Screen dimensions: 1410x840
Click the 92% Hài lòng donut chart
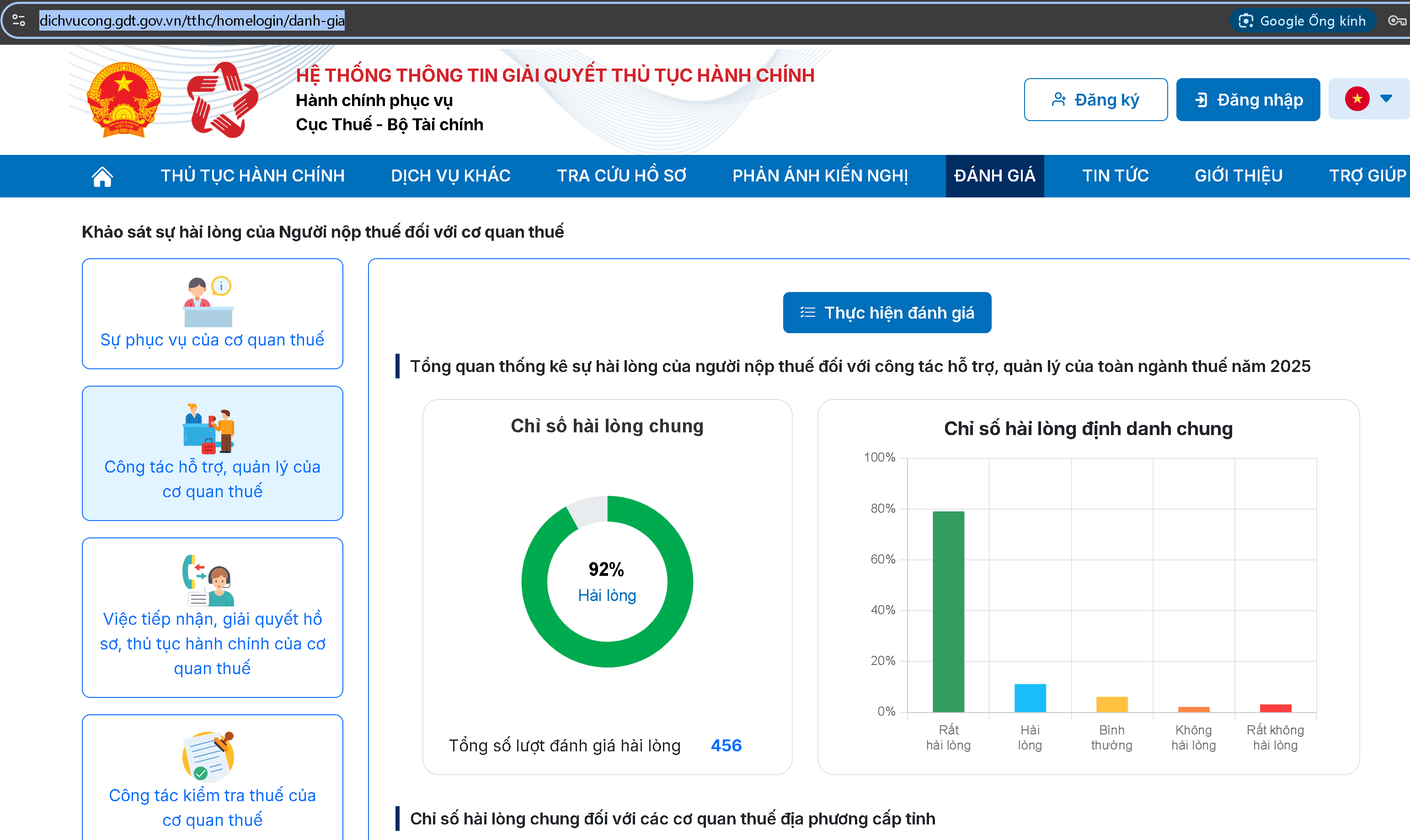(607, 581)
